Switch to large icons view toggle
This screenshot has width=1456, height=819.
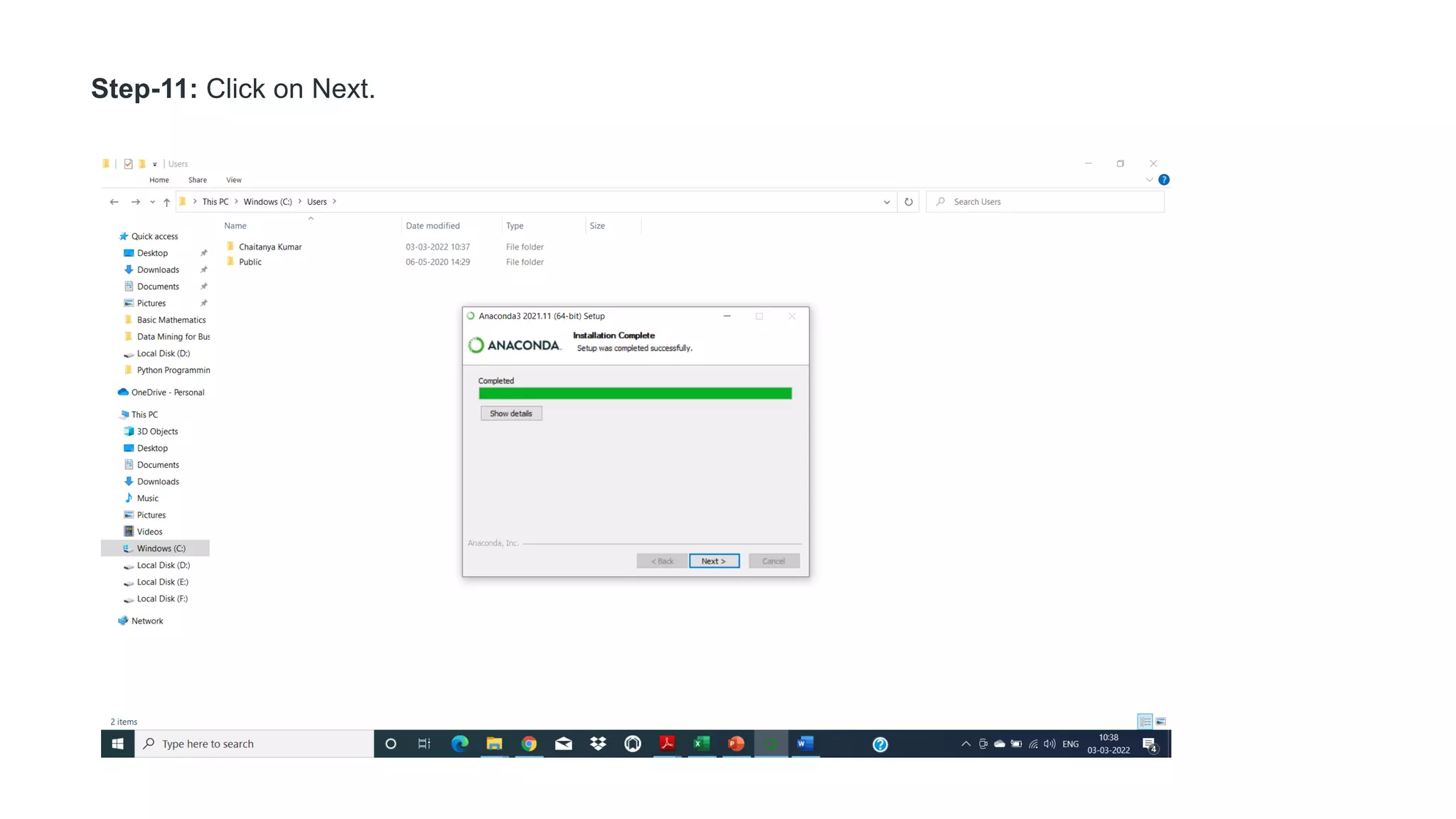pyautogui.click(x=1161, y=722)
